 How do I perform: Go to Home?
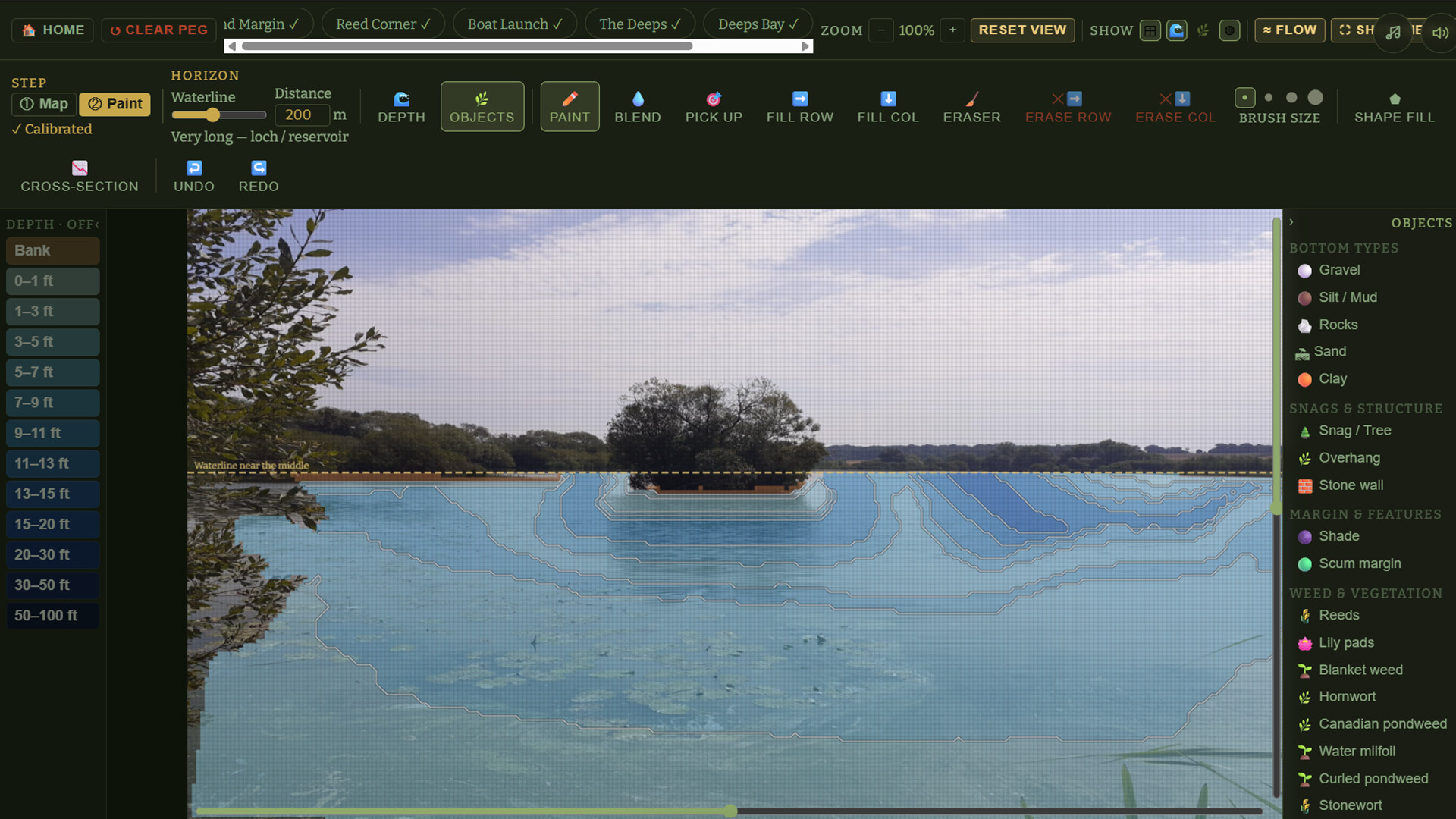coord(52,30)
